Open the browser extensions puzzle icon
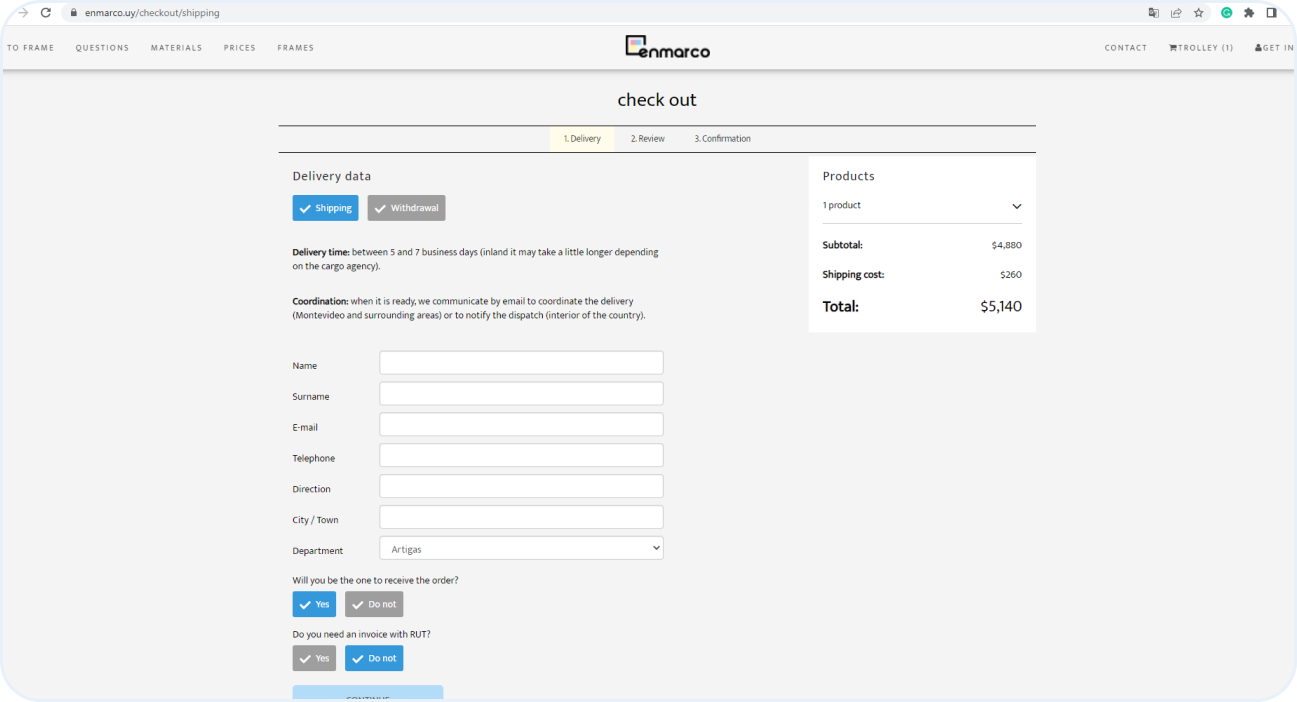 (1249, 13)
